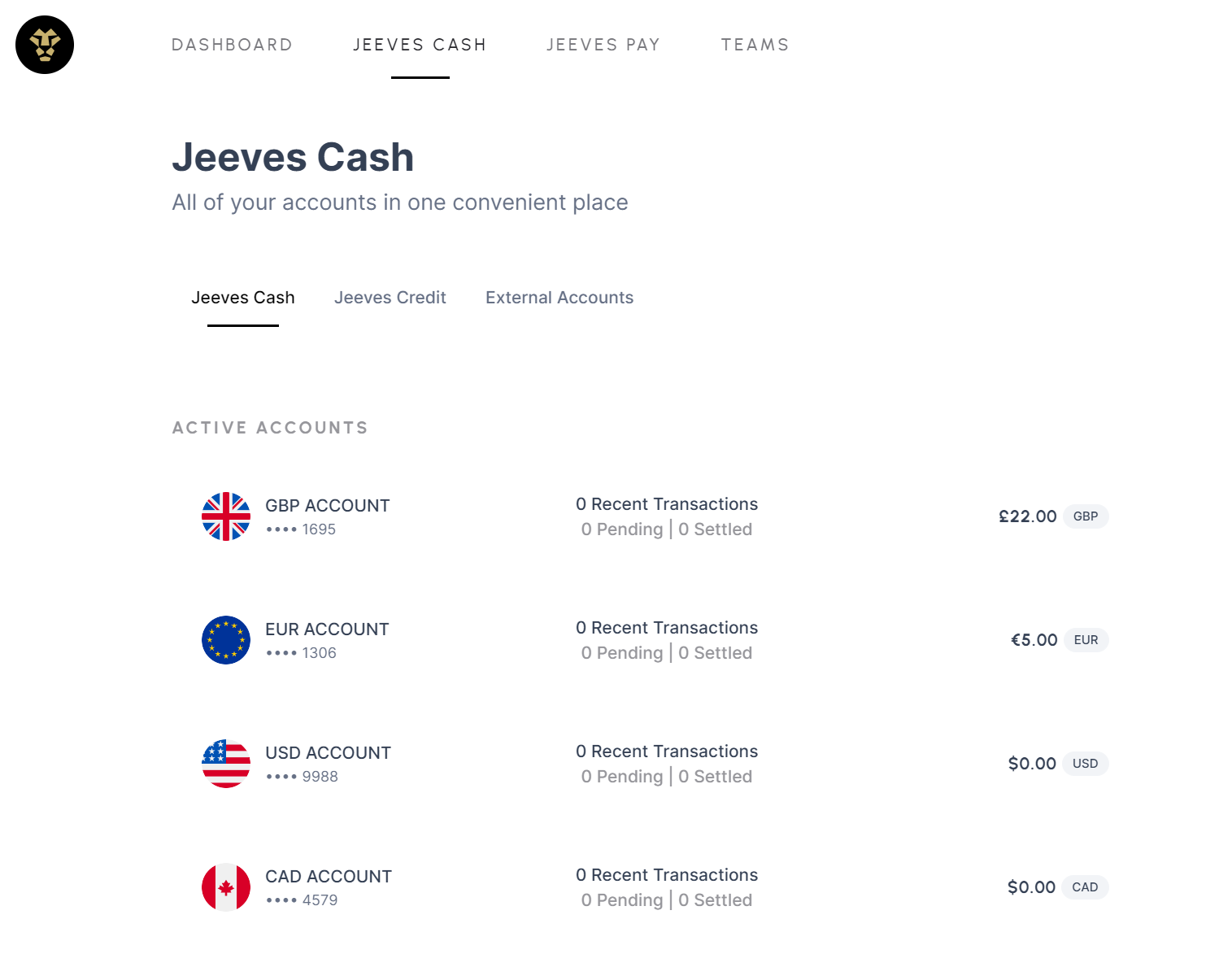Screen dimensions: 1232x954
Task: Select the EU flag icon
Action: click(x=226, y=640)
